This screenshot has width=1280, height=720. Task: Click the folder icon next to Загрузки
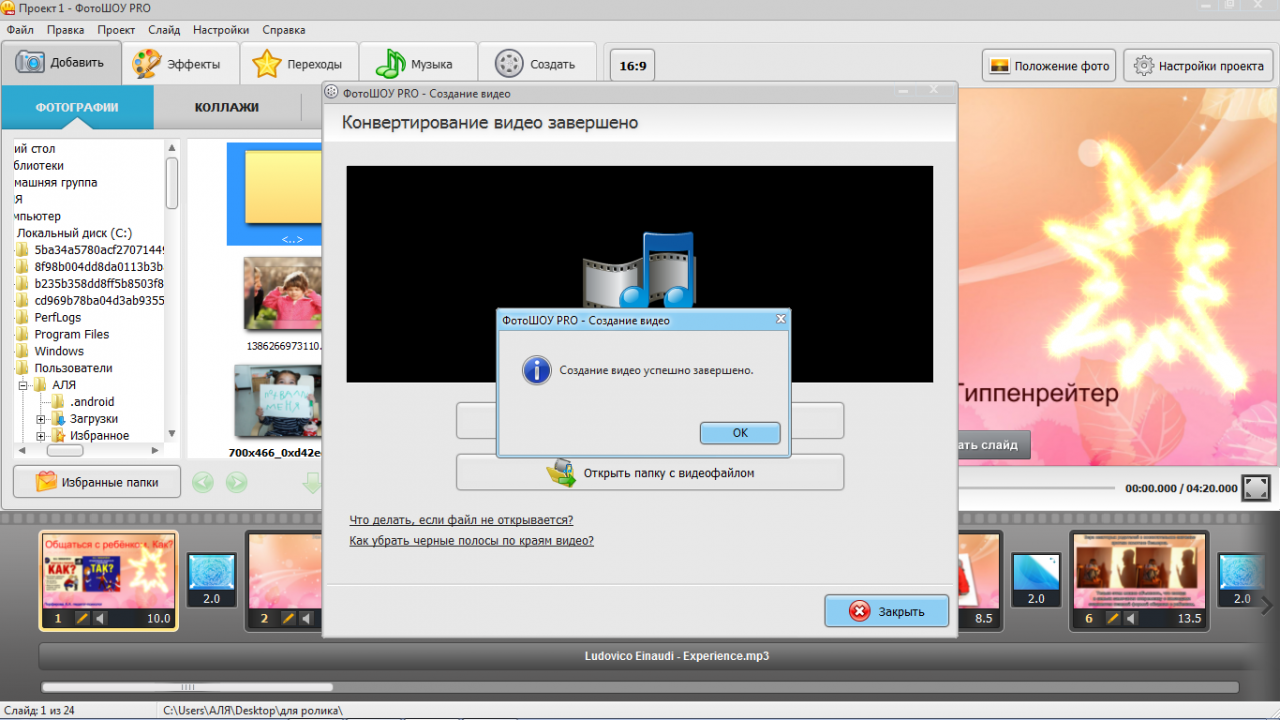point(59,419)
